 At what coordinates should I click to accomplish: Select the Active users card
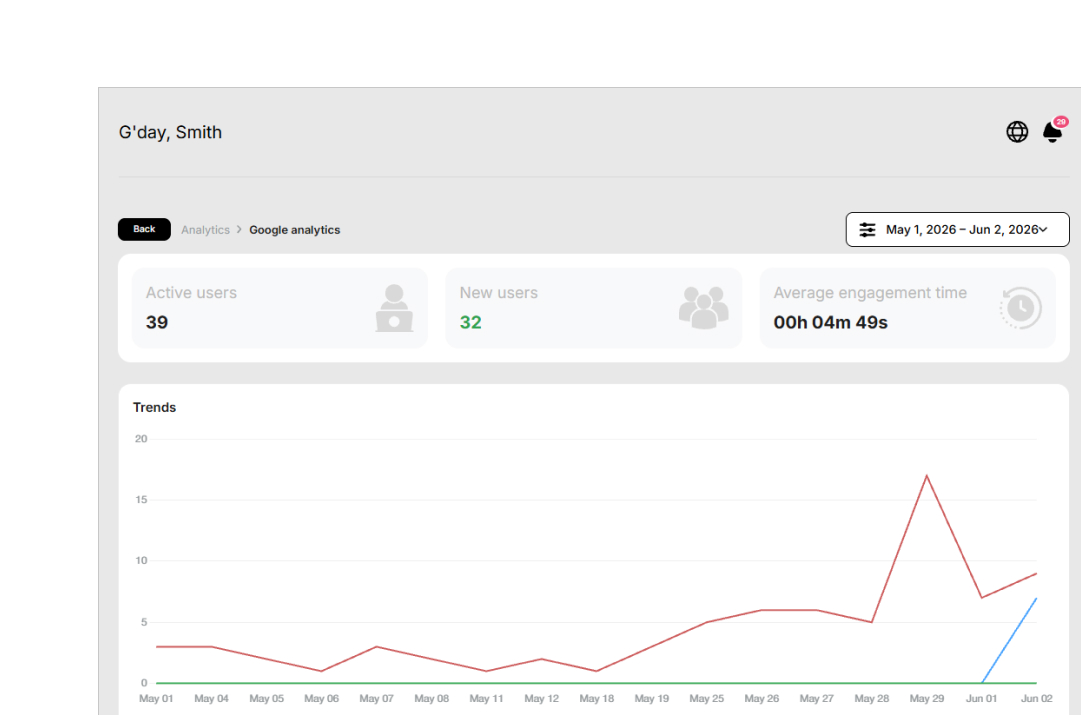279,308
